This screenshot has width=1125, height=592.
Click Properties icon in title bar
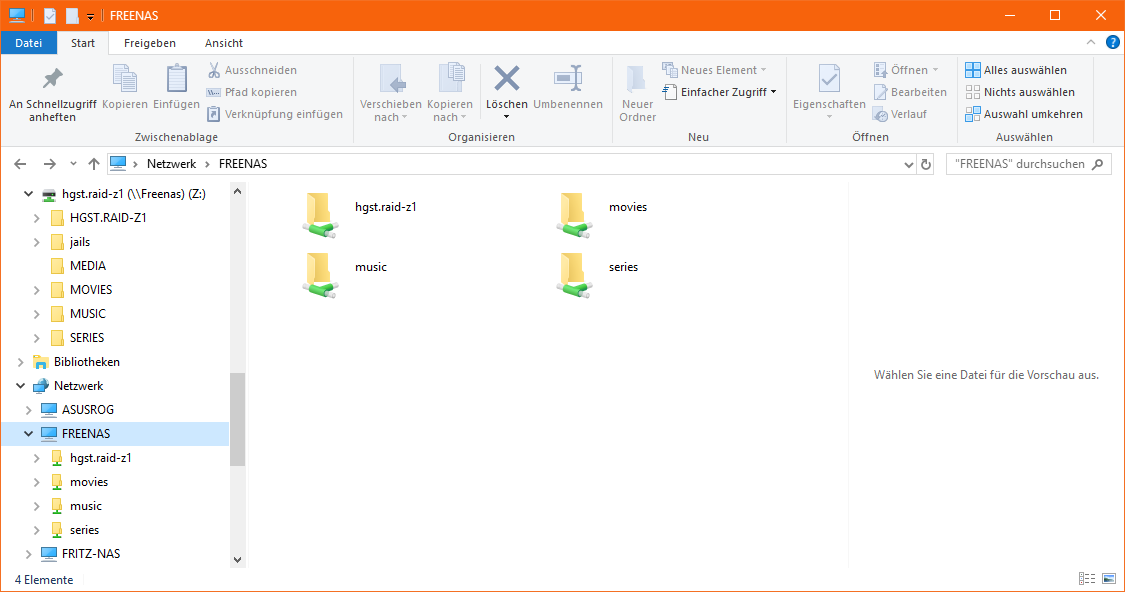pyautogui.click(x=50, y=15)
